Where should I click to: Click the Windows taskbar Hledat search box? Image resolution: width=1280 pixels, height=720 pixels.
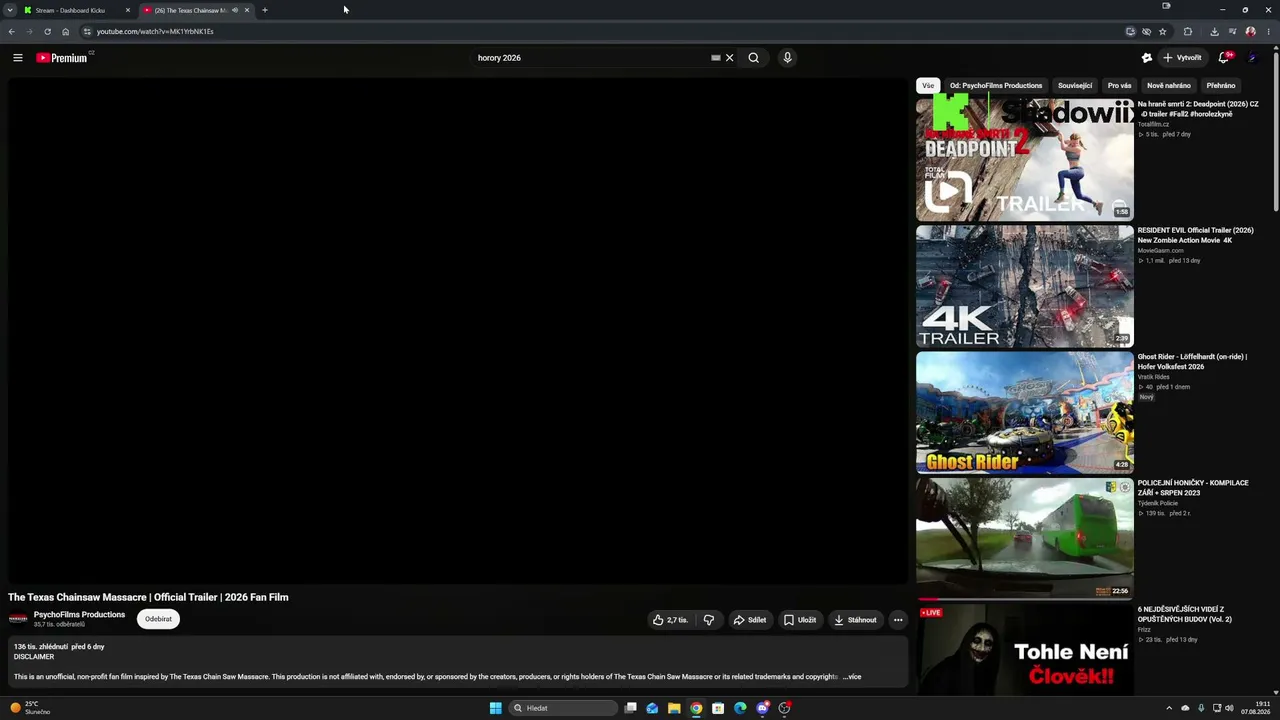(562, 708)
